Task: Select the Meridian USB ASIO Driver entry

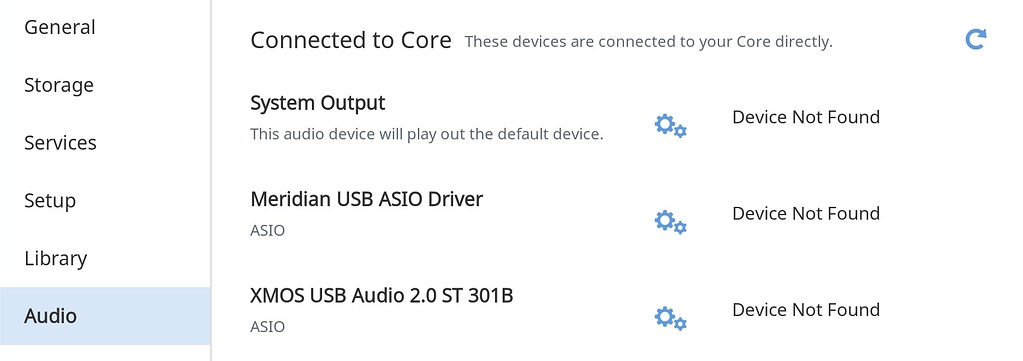Action: (367, 199)
